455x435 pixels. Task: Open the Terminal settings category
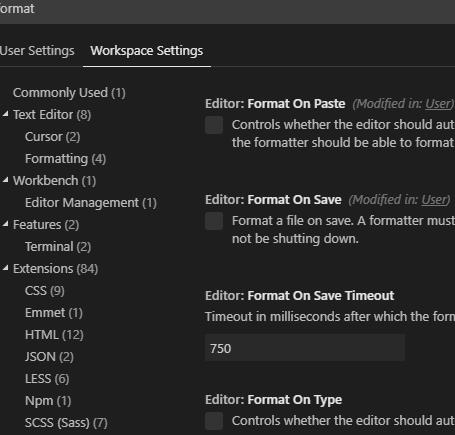tap(58, 247)
